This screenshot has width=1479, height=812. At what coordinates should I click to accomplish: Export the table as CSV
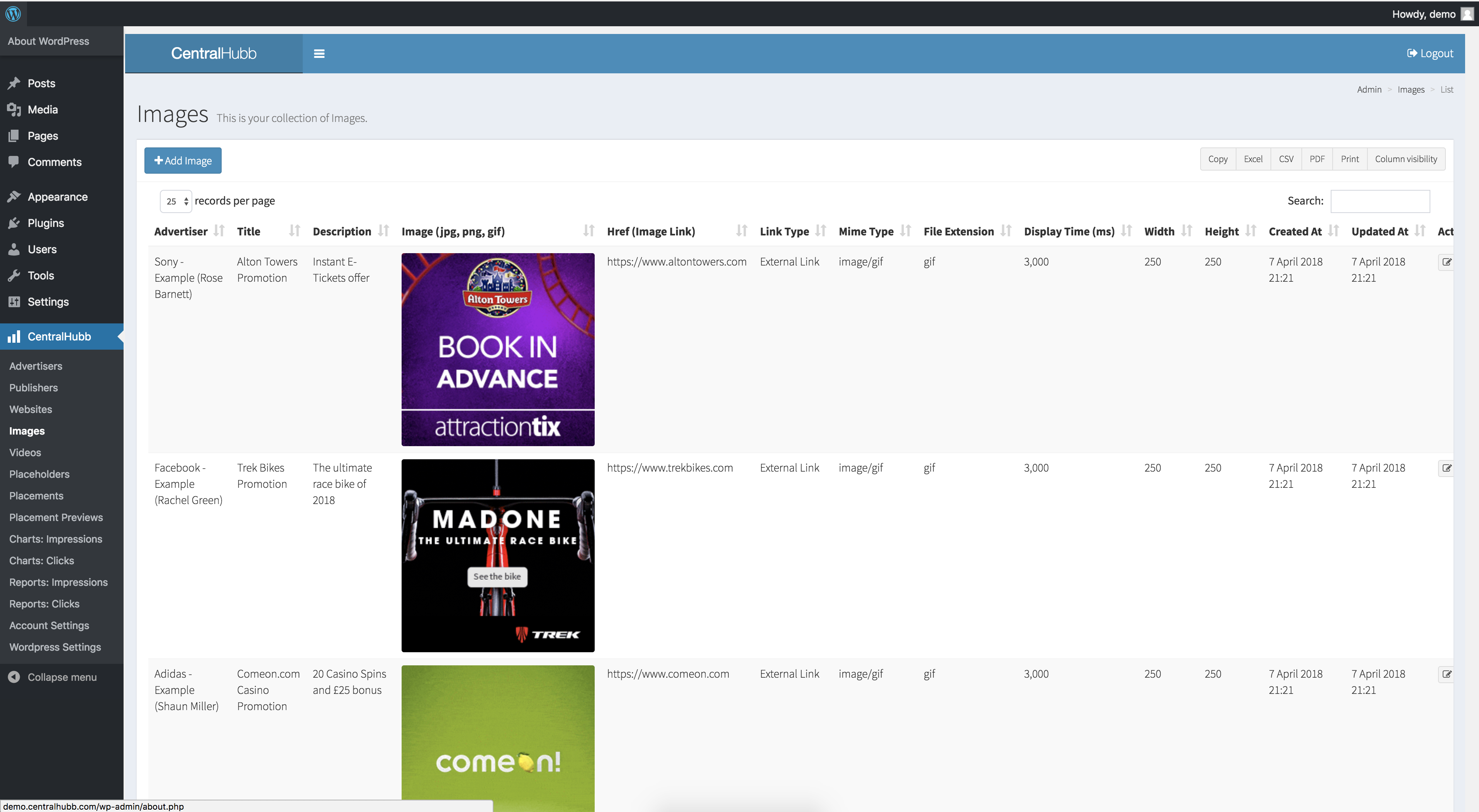(x=1286, y=159)
